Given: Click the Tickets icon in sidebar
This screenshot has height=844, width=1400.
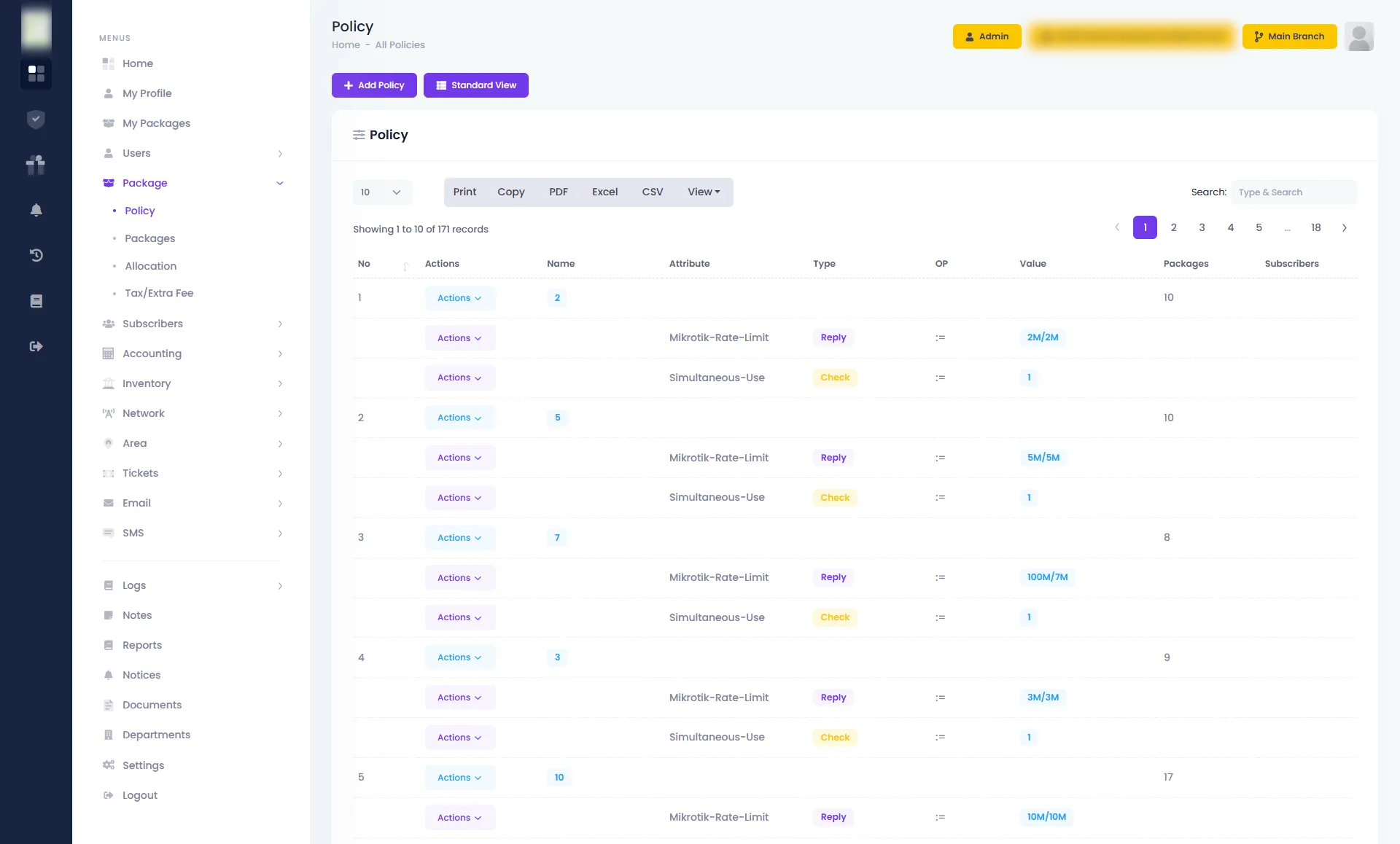Looking at the screenshot, I should (109, 473).
